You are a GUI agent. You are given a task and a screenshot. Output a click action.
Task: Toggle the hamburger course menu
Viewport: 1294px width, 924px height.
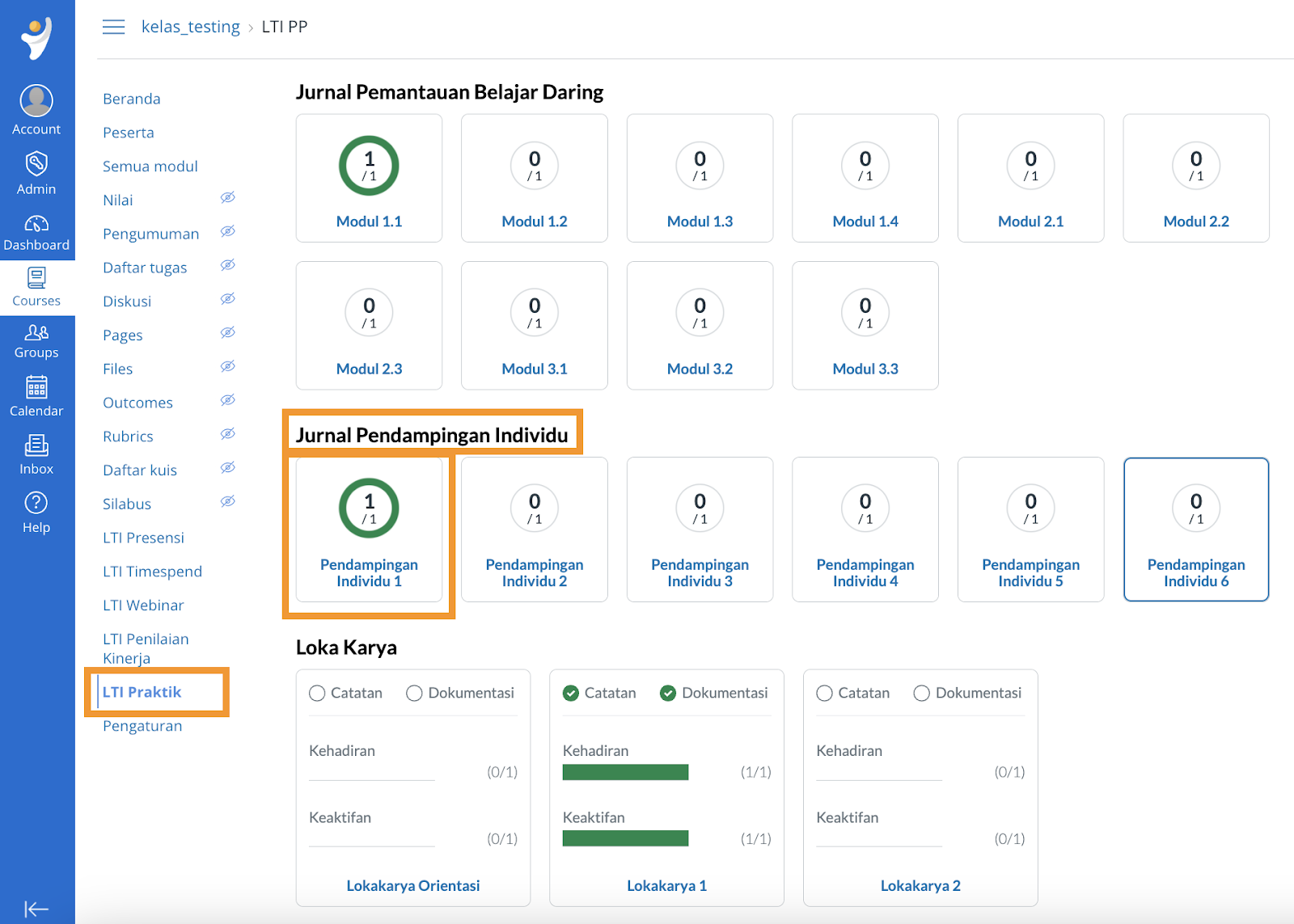click(x=114, y=27)
